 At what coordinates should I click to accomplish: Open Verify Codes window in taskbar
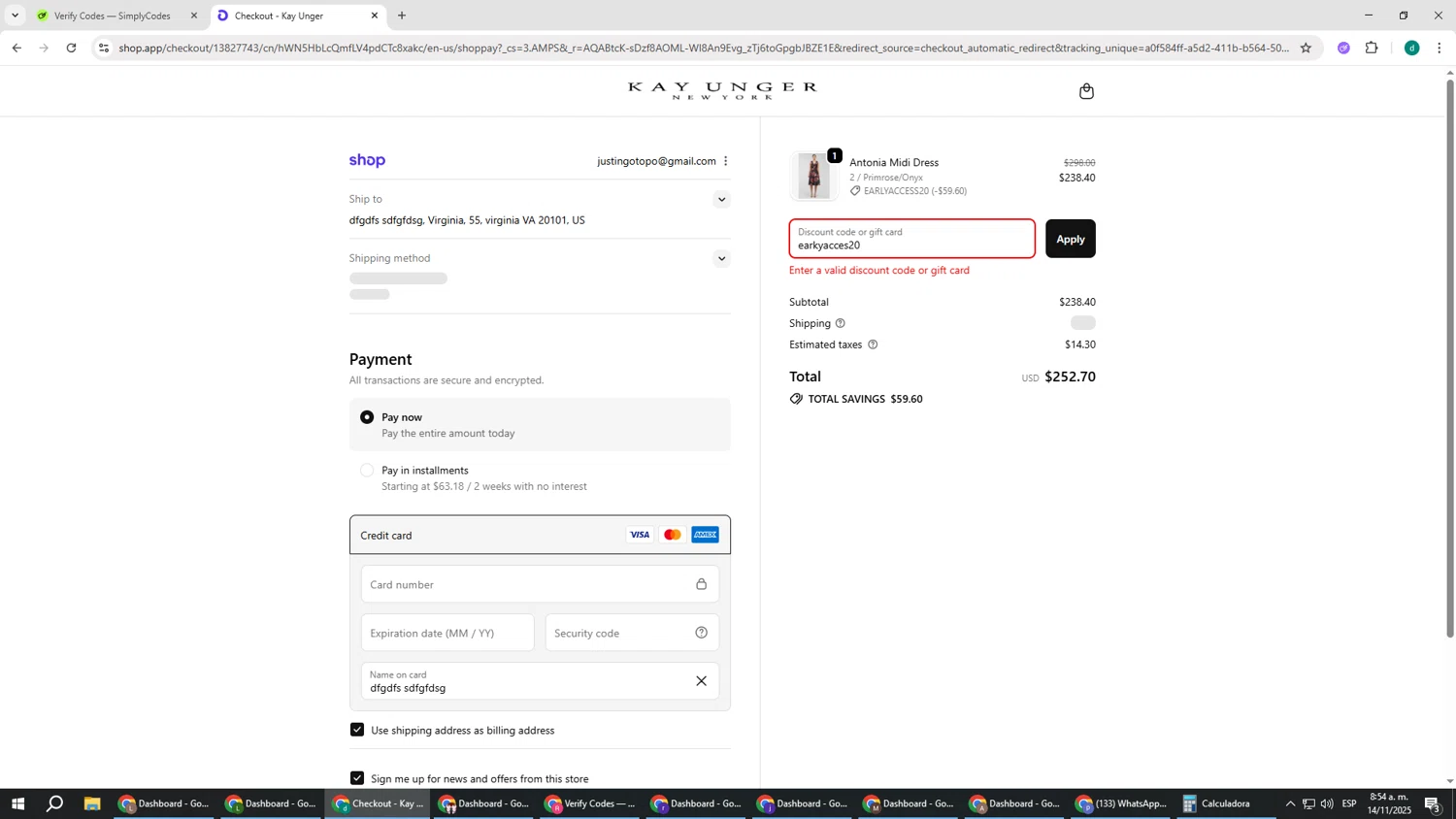coord(590,803)
